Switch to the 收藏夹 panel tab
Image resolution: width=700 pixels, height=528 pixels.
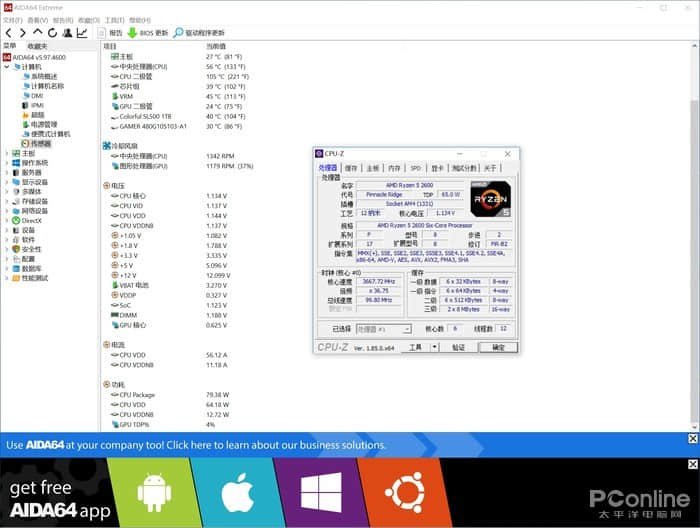[38, 46]
